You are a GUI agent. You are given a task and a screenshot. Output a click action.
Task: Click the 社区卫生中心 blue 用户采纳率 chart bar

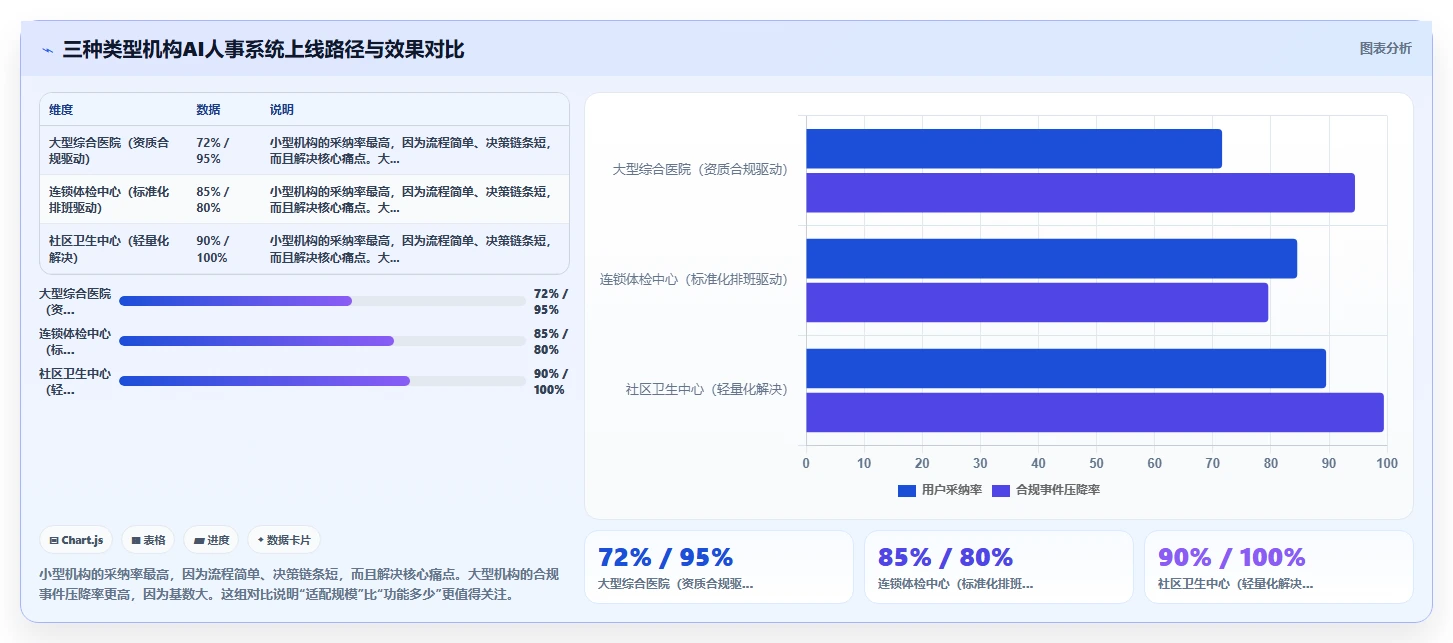click(1066, 368)
